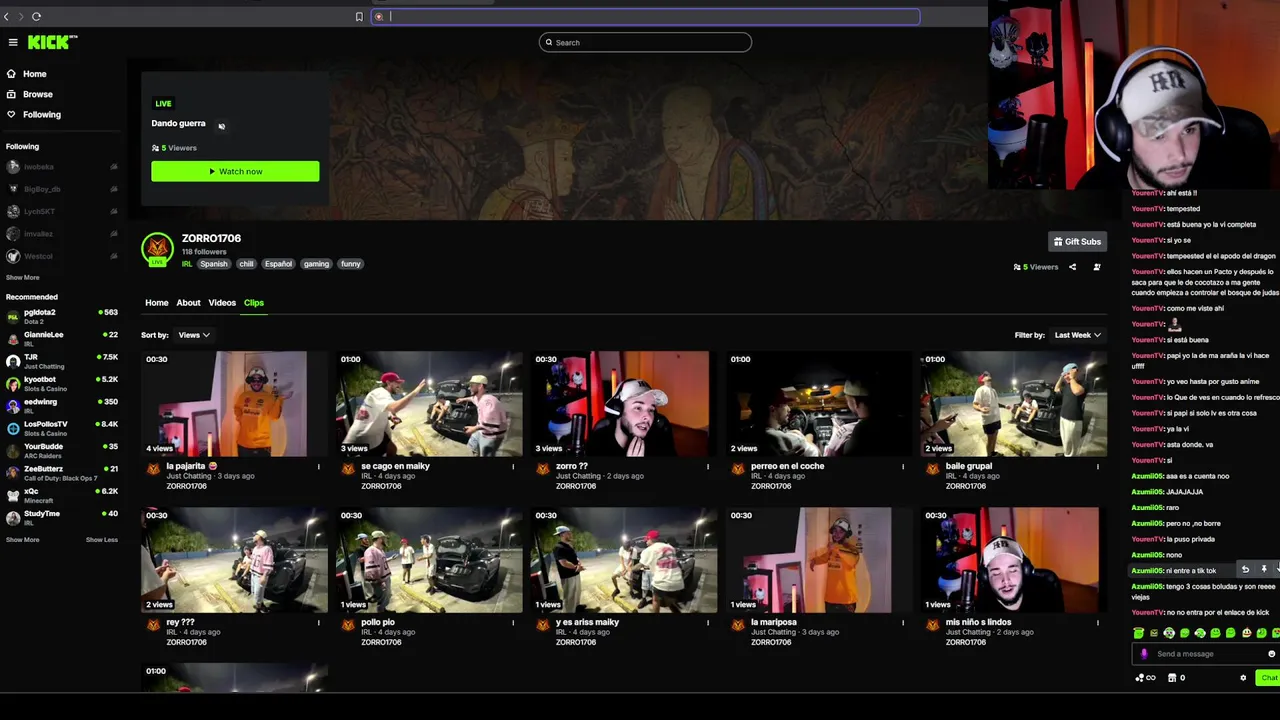Open the emoji picker in chat input

[1271, 654]
